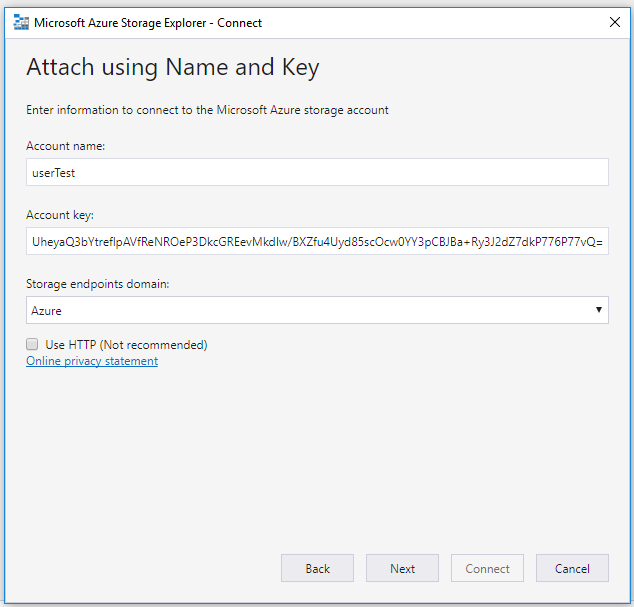
Task: Click the Attach using Name and Key heading
Action: [173, 68]
